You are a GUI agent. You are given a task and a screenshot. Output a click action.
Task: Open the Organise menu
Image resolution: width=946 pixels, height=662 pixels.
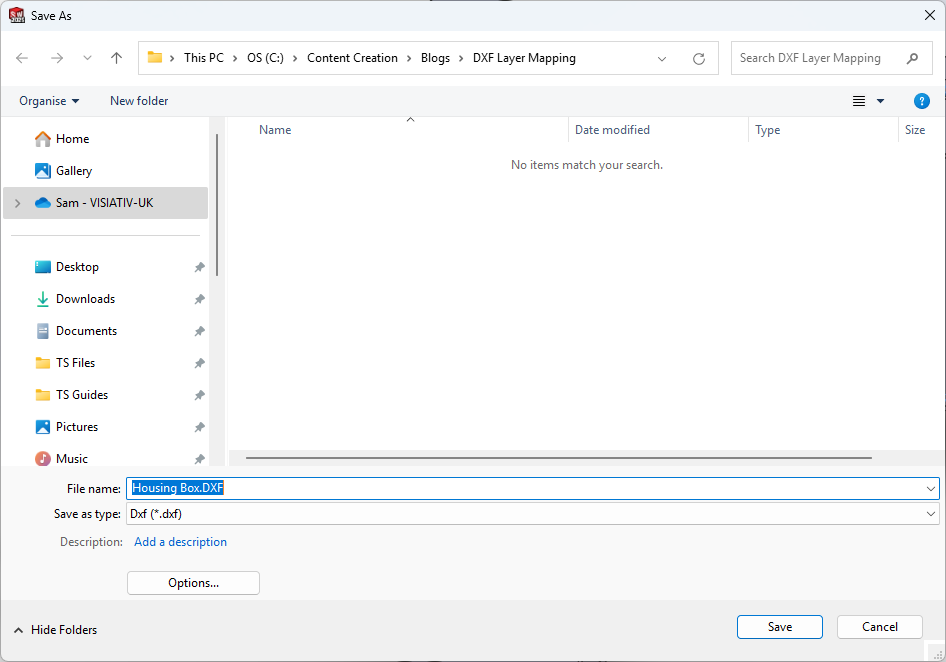(48, 100)
